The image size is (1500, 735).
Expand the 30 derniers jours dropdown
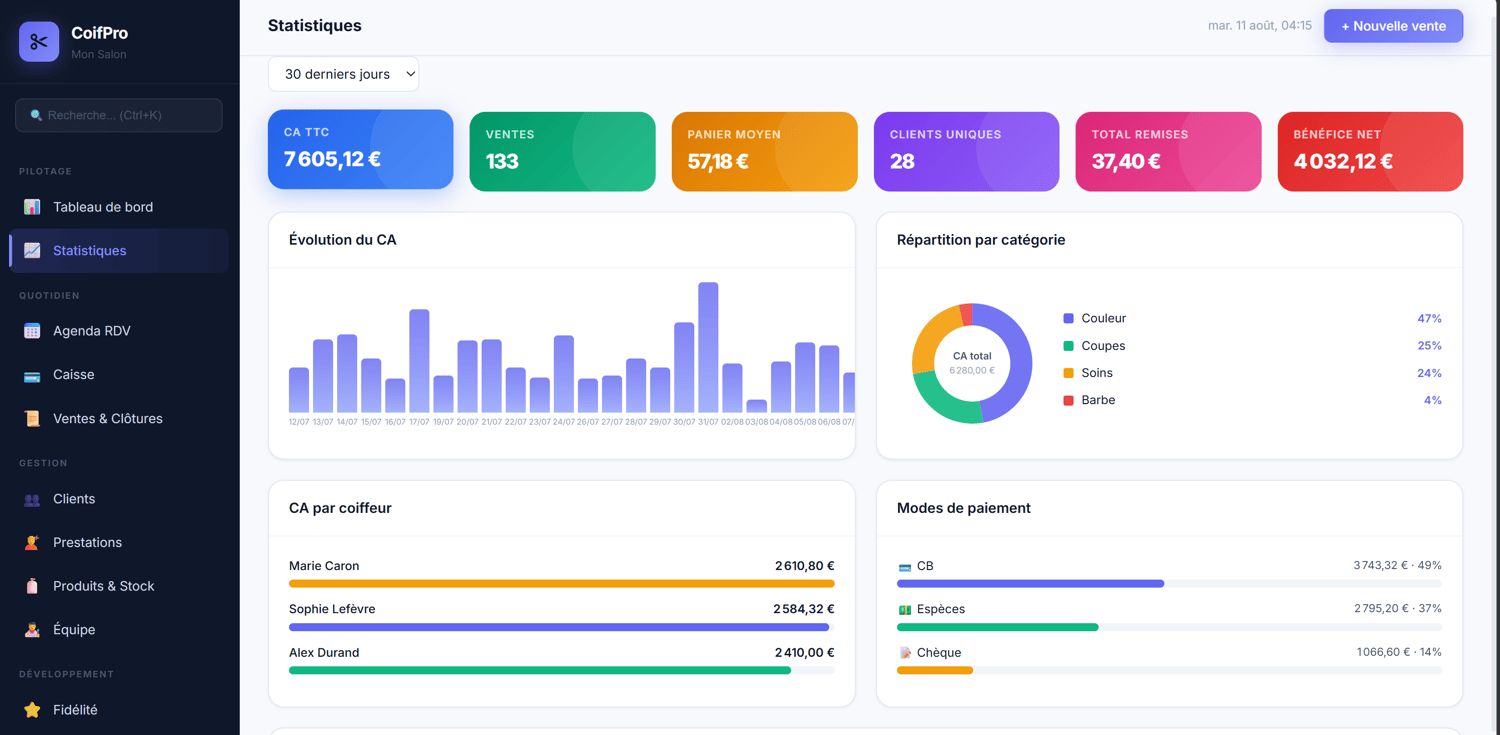(343, 74)
